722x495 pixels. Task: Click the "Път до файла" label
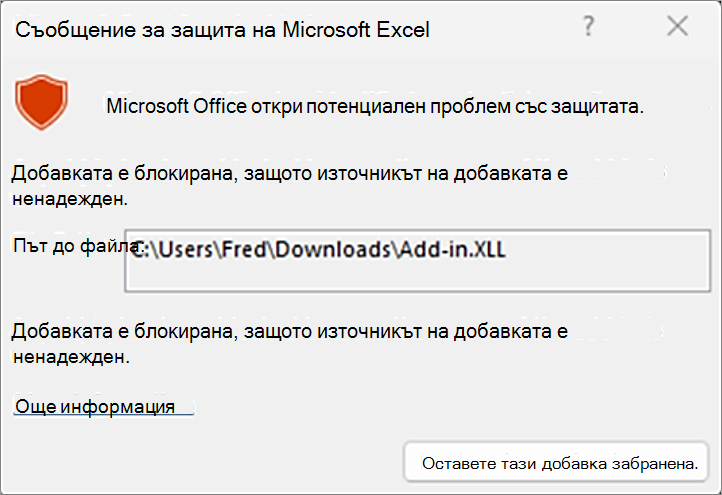(x=74, y=245)
